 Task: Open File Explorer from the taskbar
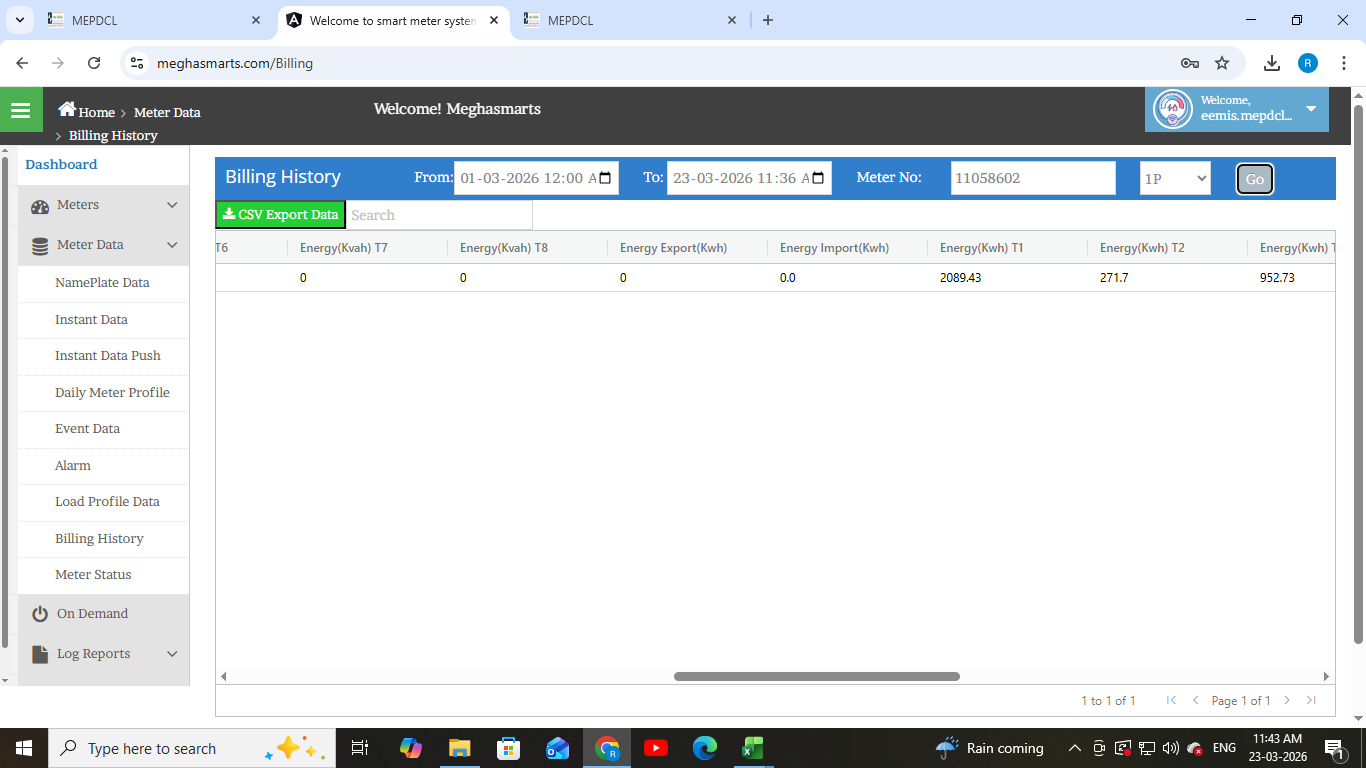pos(459,748)
